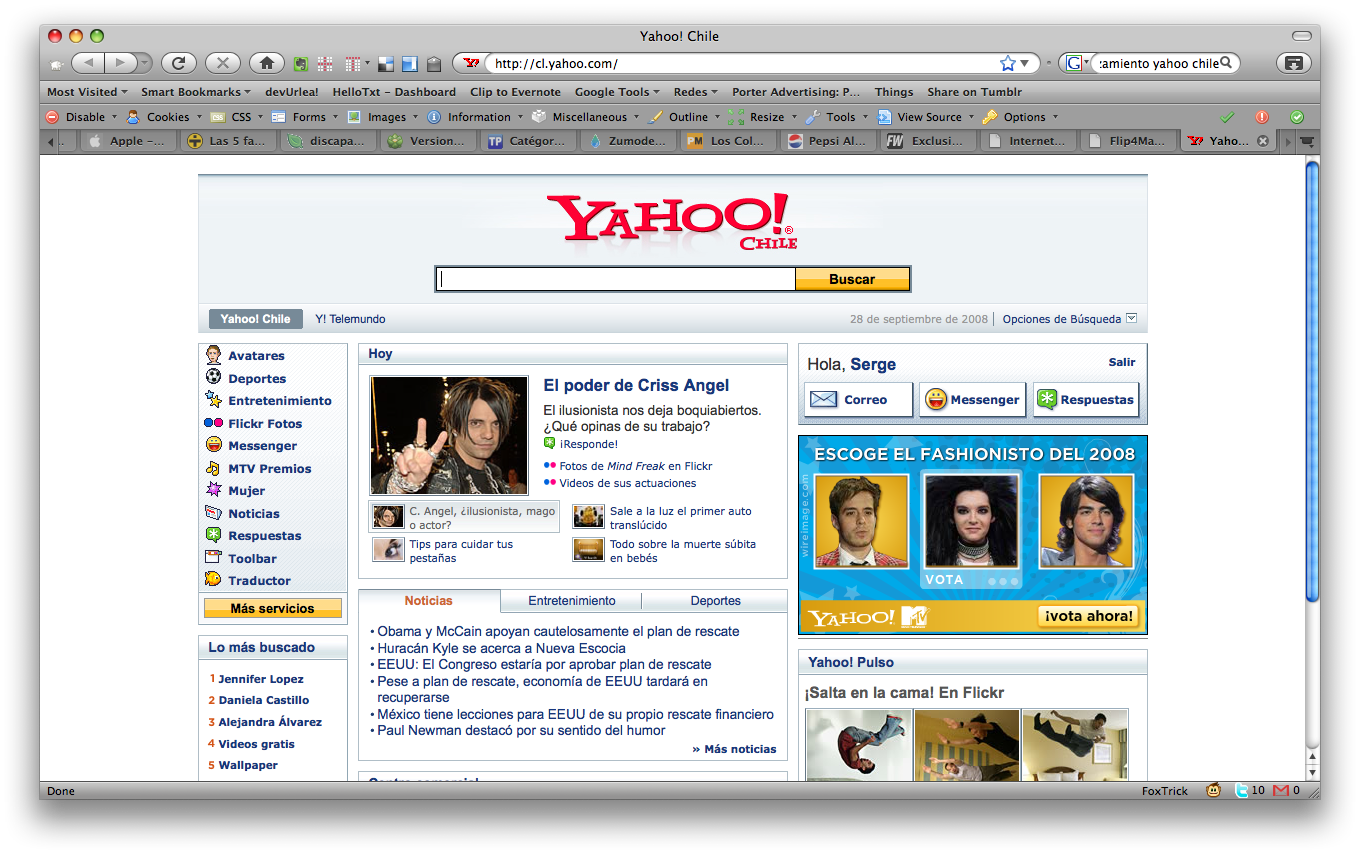Screen dimensions: 1360x854
Task: Close the Yahoo tab
Action: coord(1262,141)
